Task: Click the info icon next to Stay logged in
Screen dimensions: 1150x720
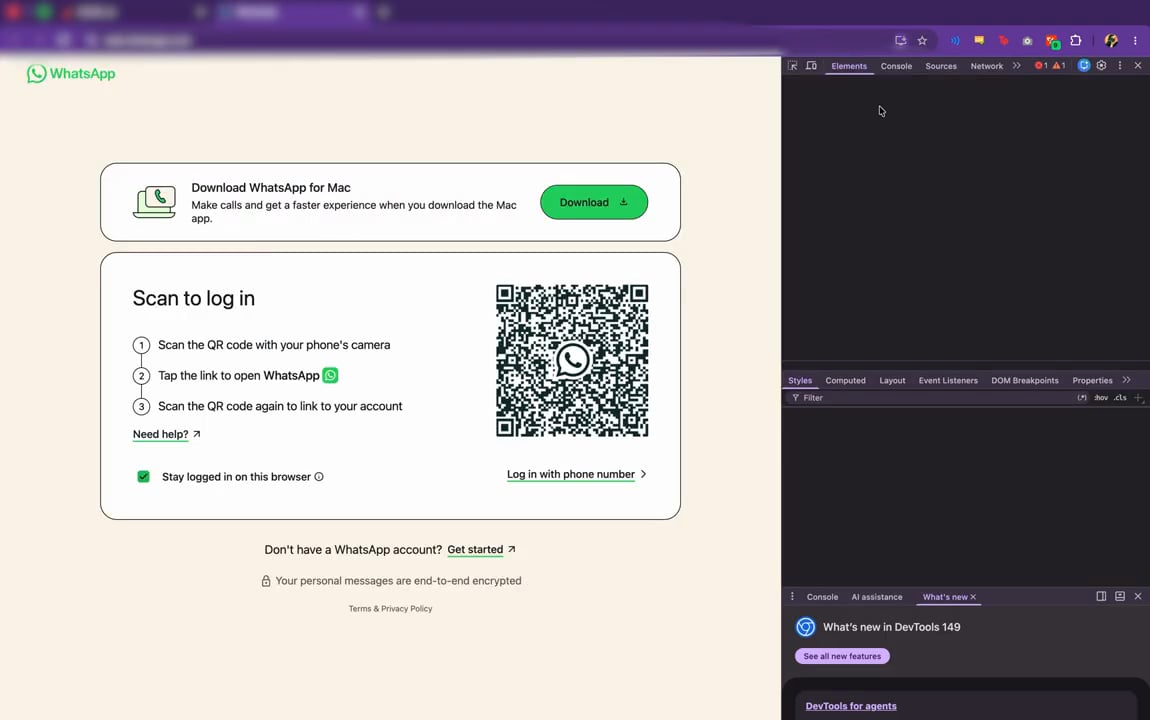Action: [x=319, y=477]
